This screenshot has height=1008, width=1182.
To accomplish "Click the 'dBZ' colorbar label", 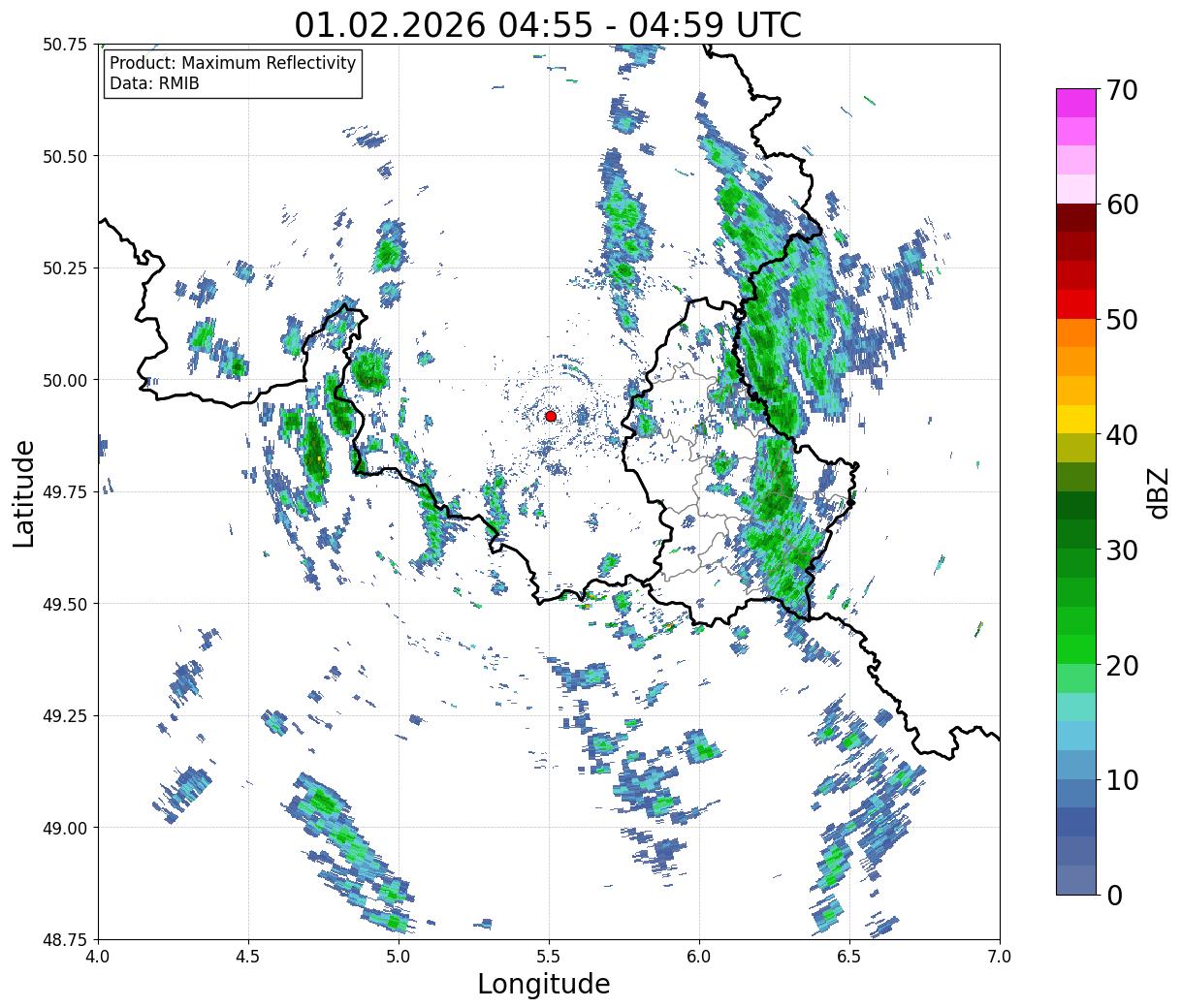I will (x=1159, y=492).
